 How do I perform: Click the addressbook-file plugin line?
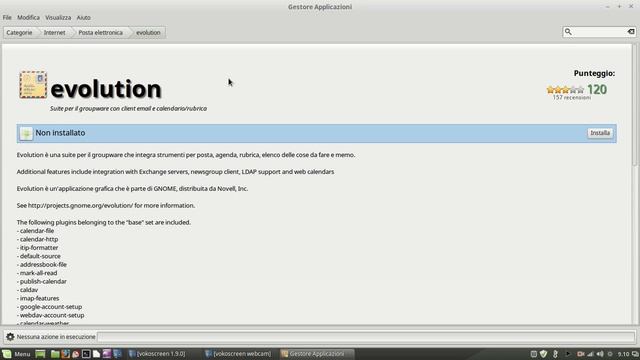(42, 264)
